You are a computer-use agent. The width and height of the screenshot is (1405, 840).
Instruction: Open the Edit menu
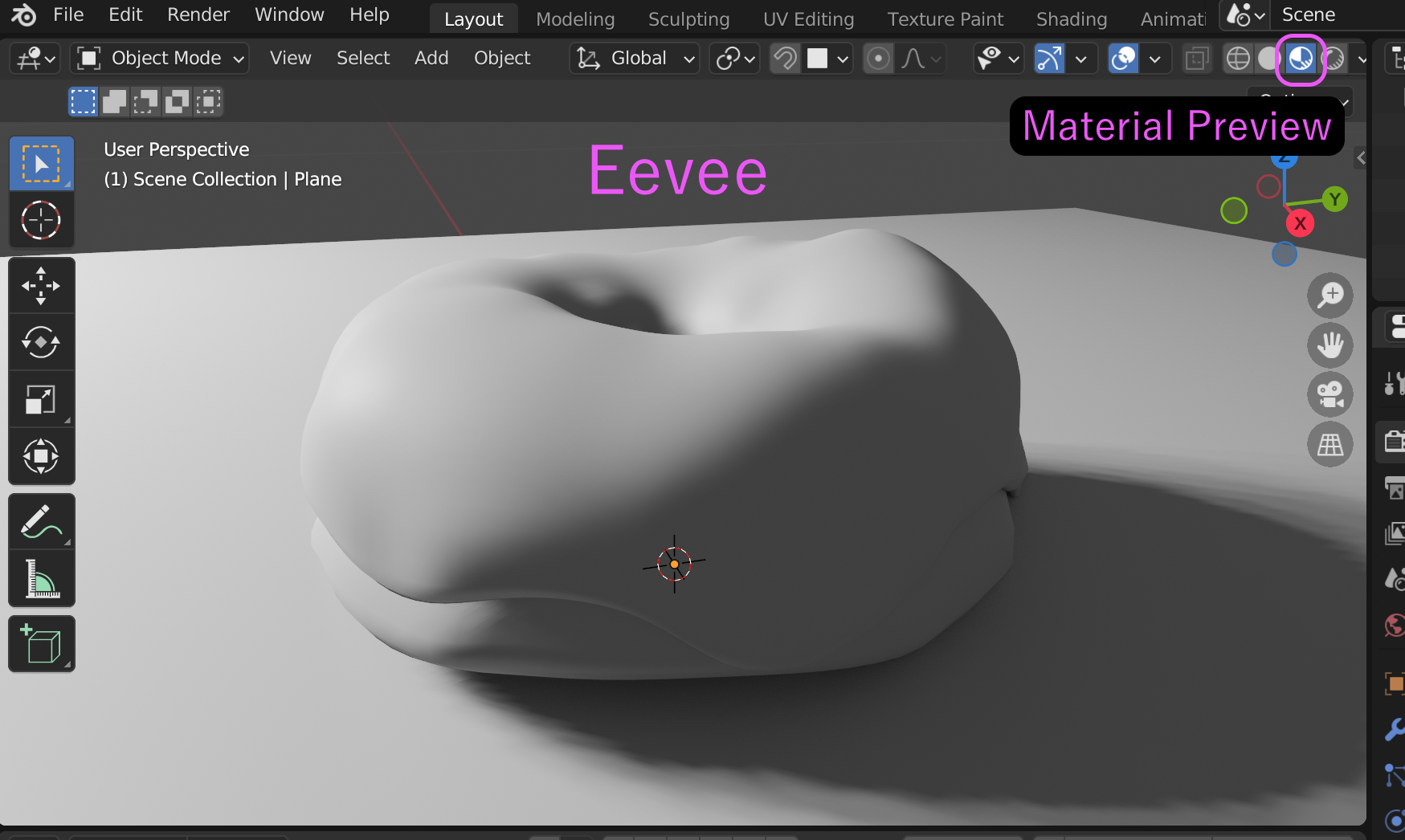[x=125, y=14]
